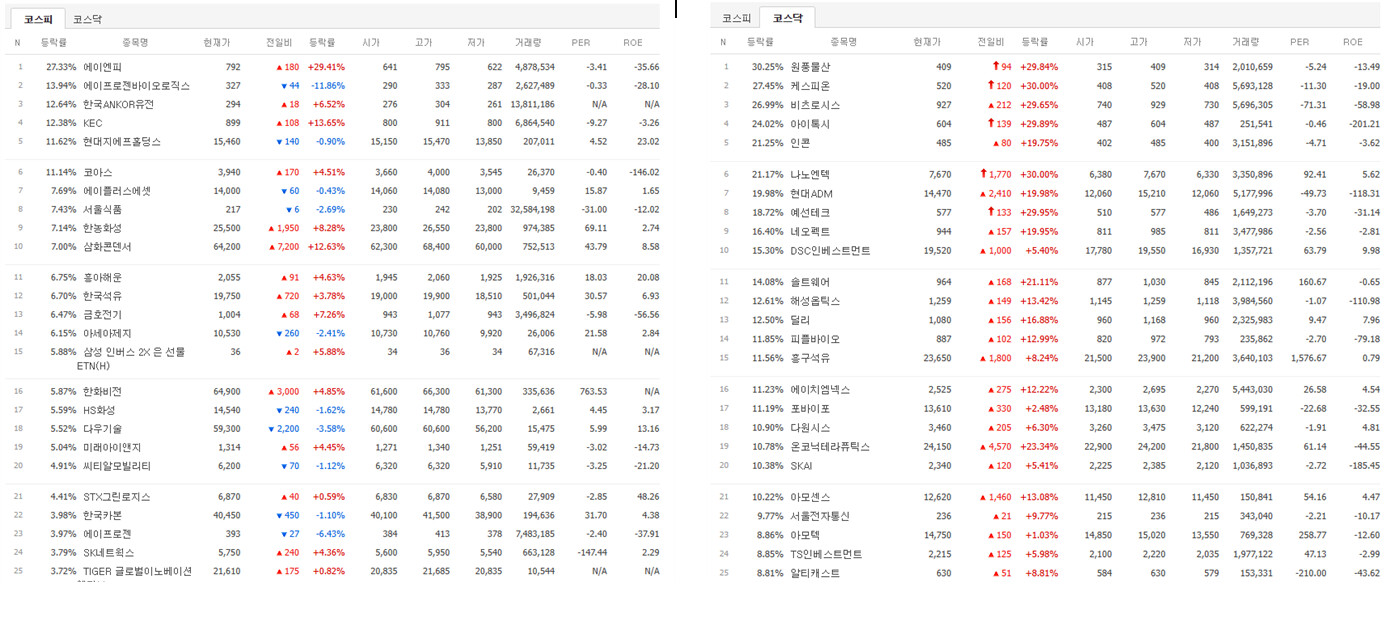1393x636 pixels.
Task: Click the 5,693,128 volume for 케스피온
Action: coord(1251,86)
